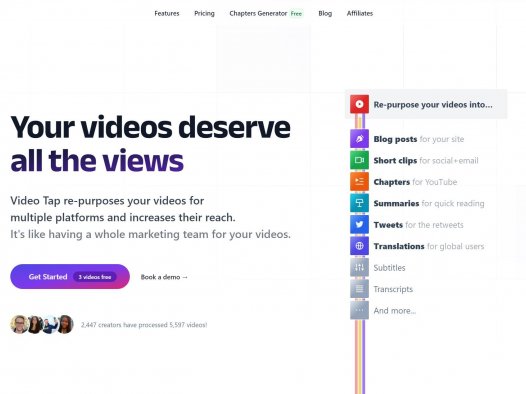The width and height of the screenshot is (526, 394).
Task: Click the Transcripts label
Action: tap(393, 289)
